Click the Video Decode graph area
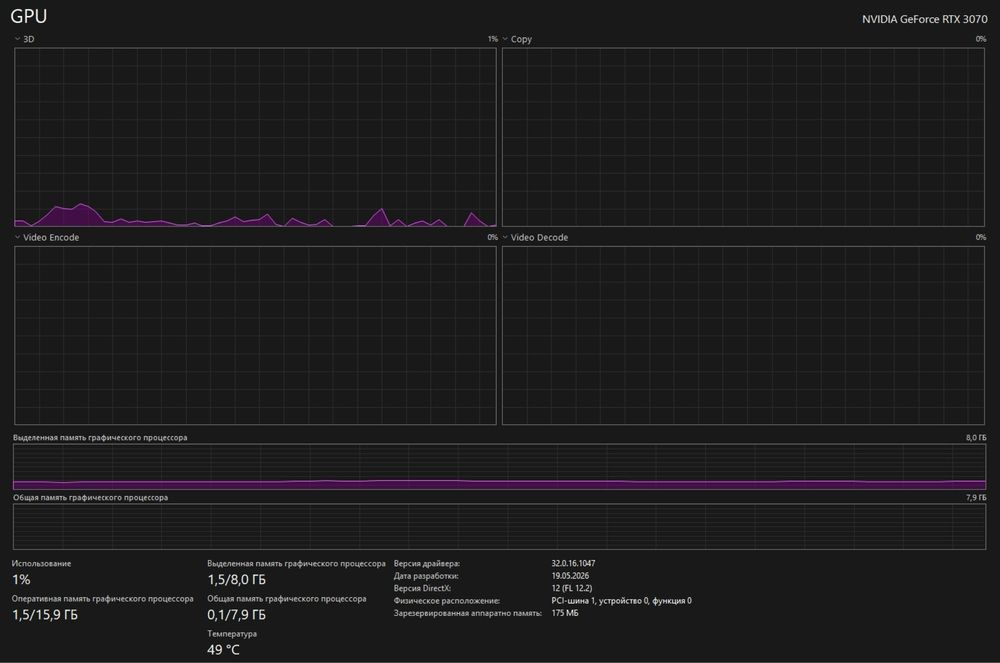 click(x=743, y=335)
